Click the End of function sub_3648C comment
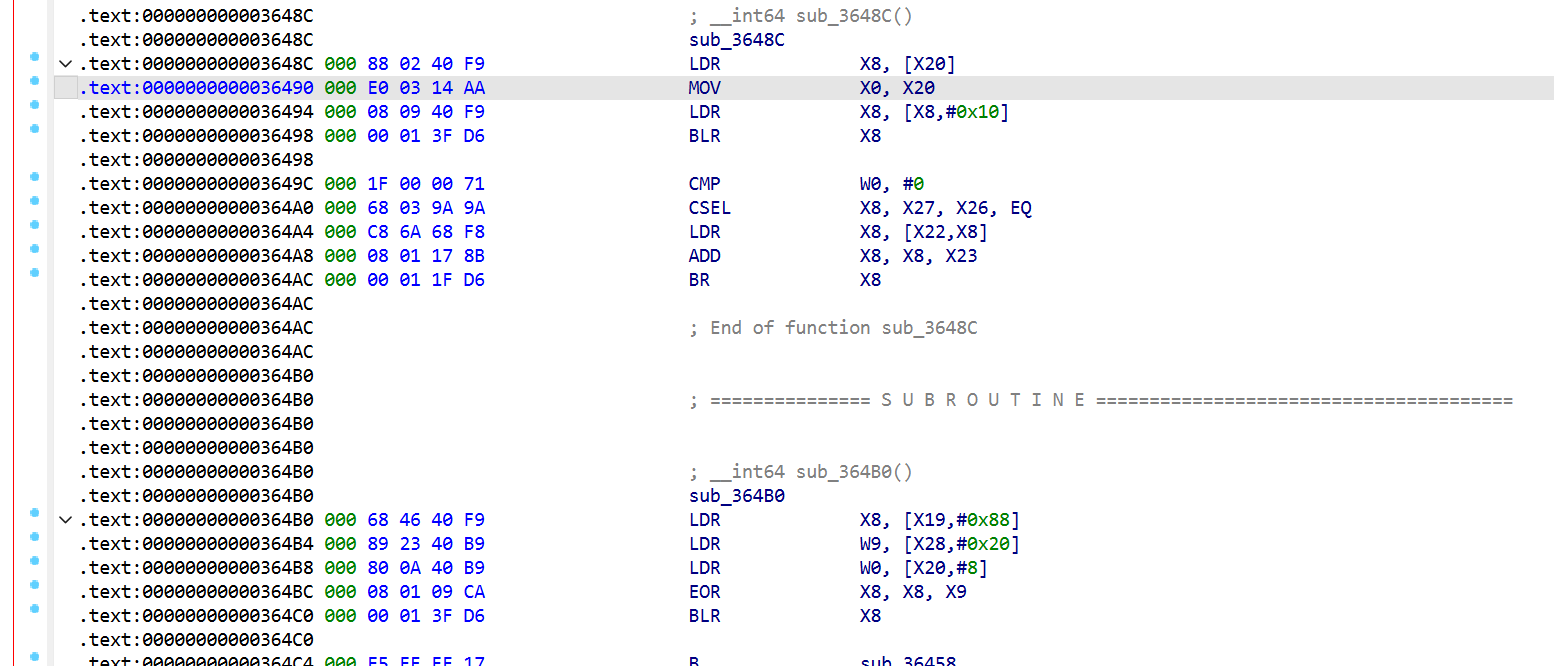Image resolution: width=1554 pixels, height=666 pixels. 833,328
